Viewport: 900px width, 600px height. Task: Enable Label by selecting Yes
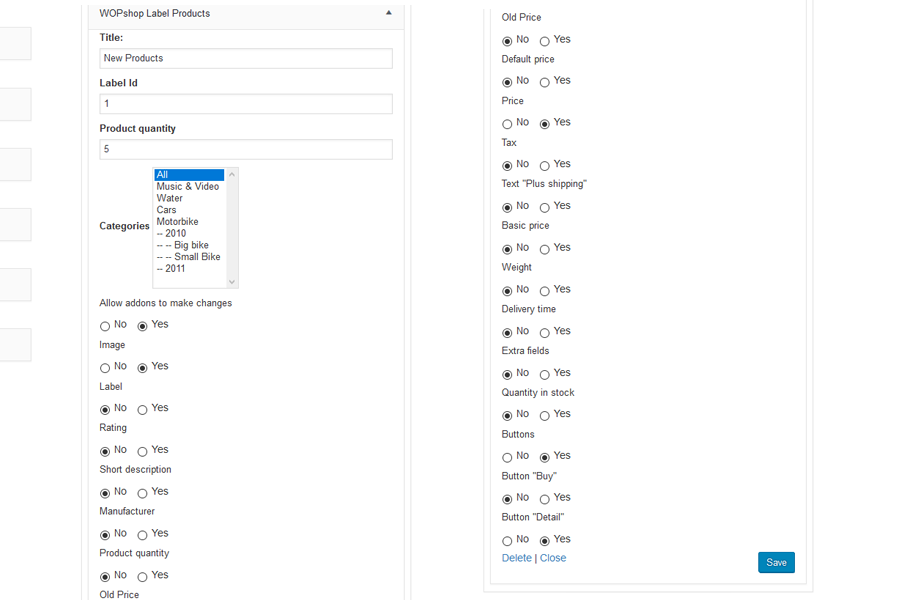click(142, 410)
